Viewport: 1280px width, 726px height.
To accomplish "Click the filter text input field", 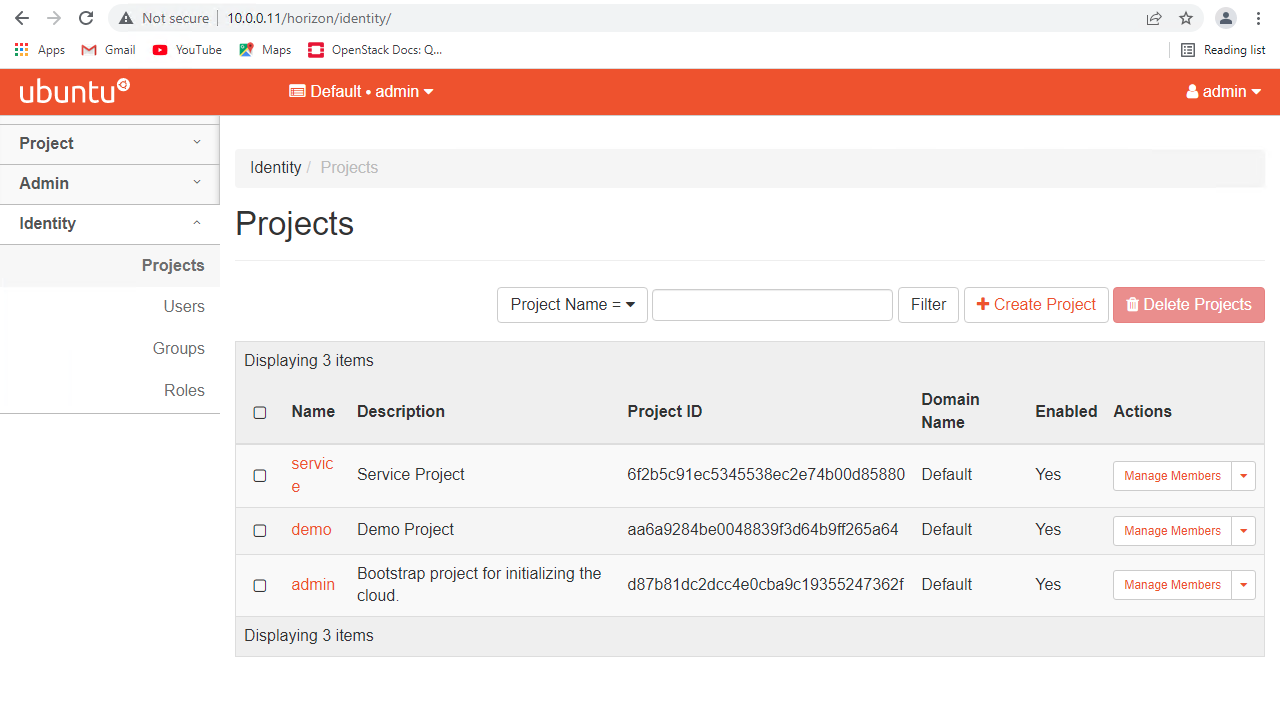I will pyautogui.click(x=772, y=305).
